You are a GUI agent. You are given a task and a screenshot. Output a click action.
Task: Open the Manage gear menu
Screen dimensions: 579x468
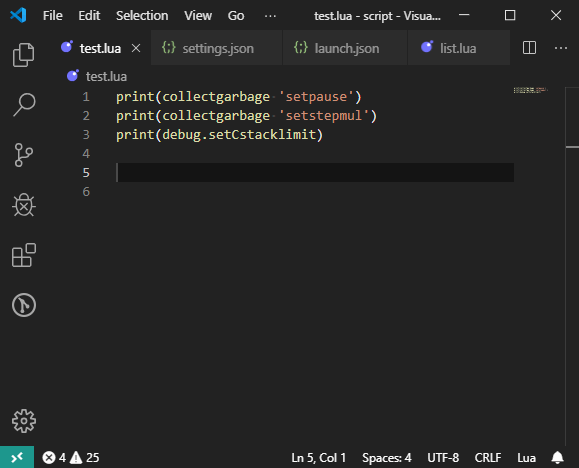pos(24,421)
